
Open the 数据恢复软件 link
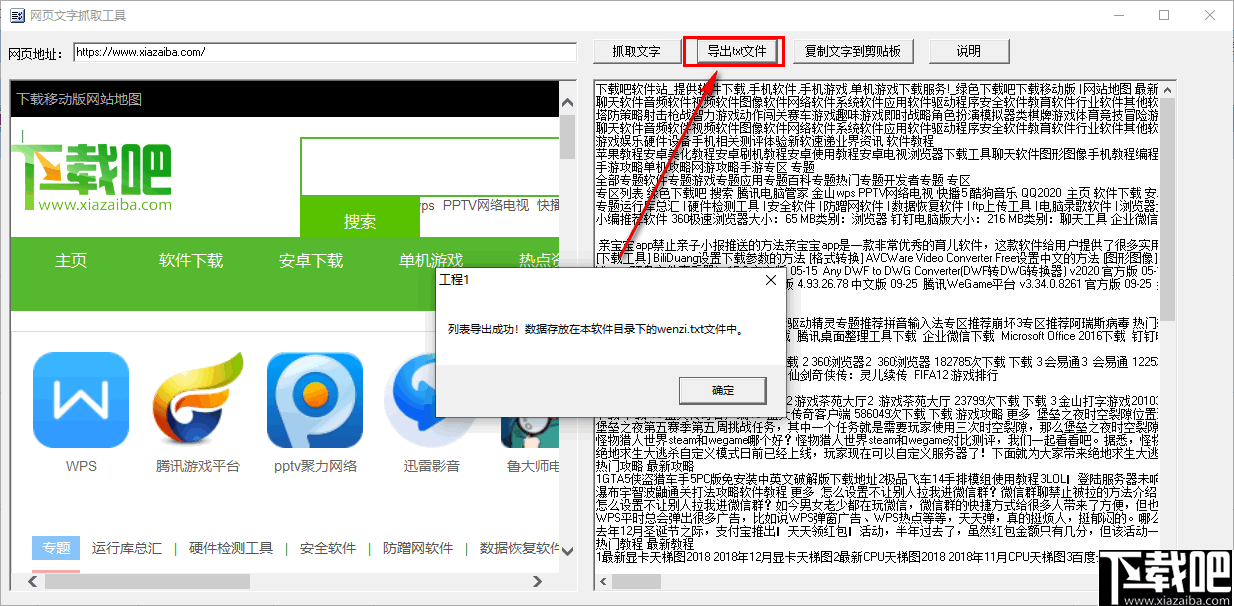point(520,548)
